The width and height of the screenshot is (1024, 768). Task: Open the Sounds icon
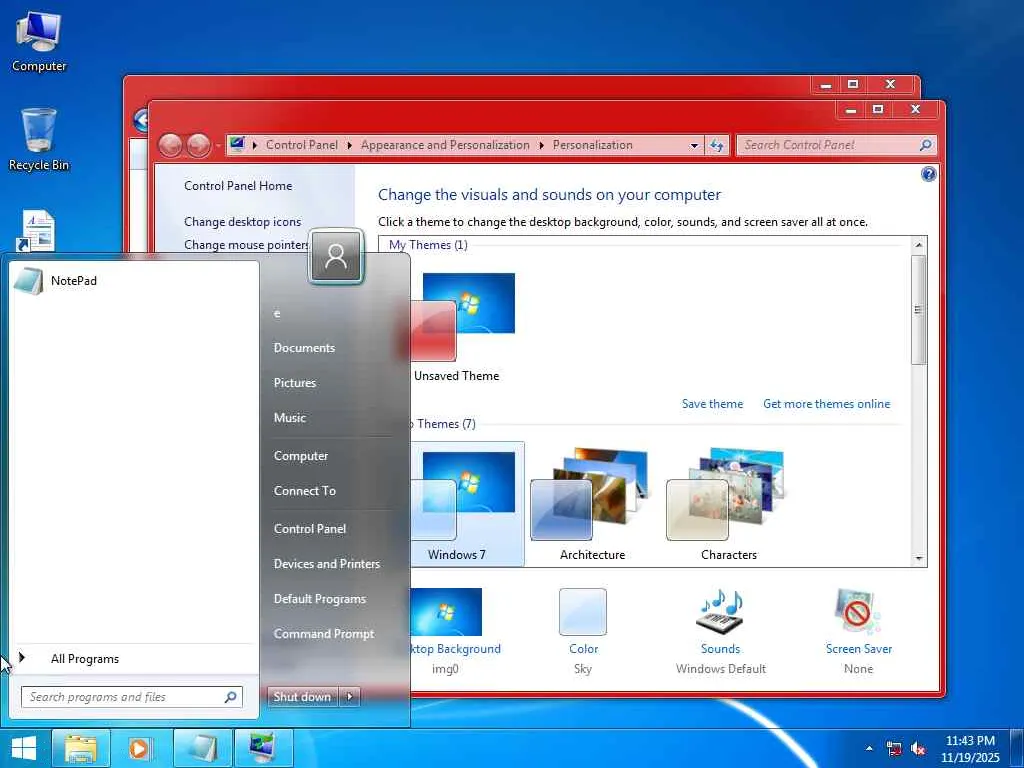pyautogui.click(x=720, y=611)
